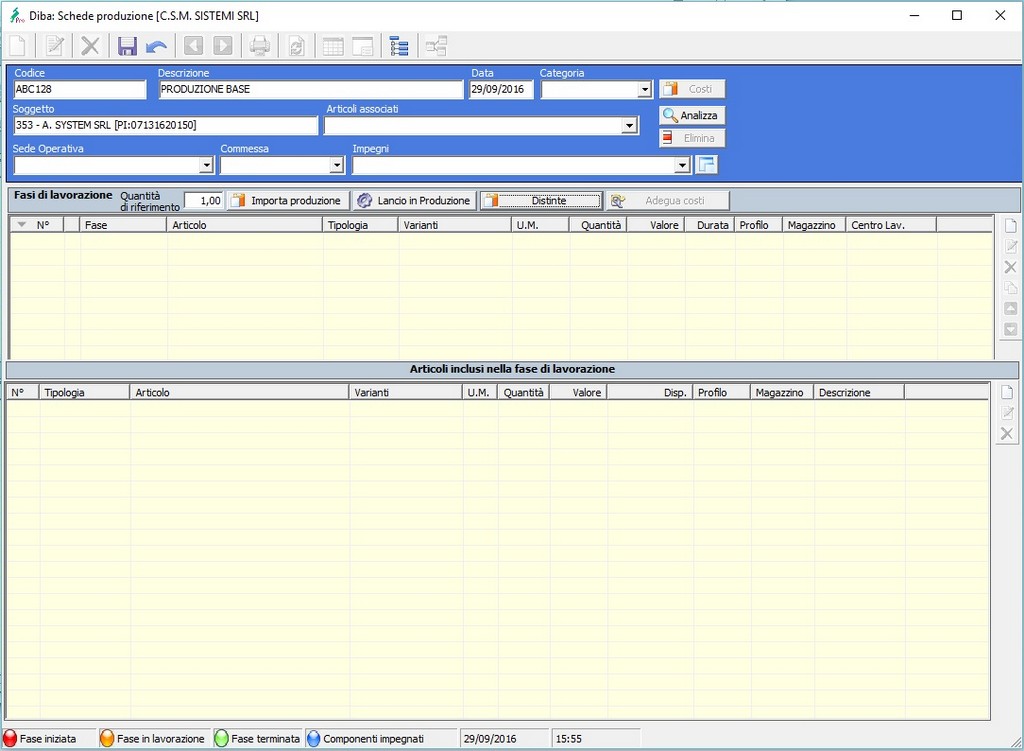Click the blue tree structure icon

(398, 46)
